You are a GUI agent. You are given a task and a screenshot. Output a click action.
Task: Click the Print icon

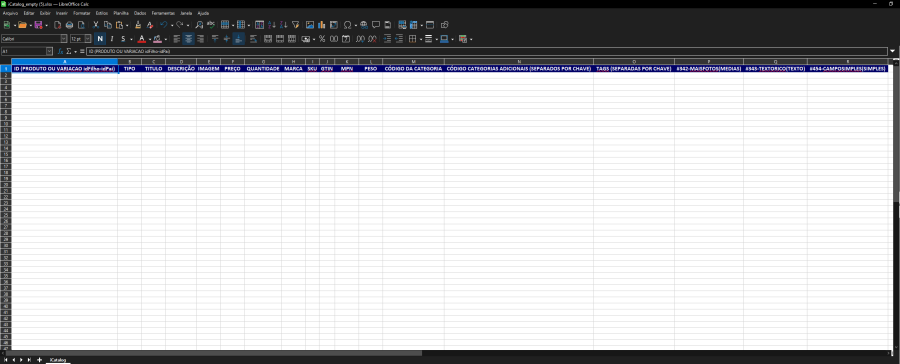point(69,25)
